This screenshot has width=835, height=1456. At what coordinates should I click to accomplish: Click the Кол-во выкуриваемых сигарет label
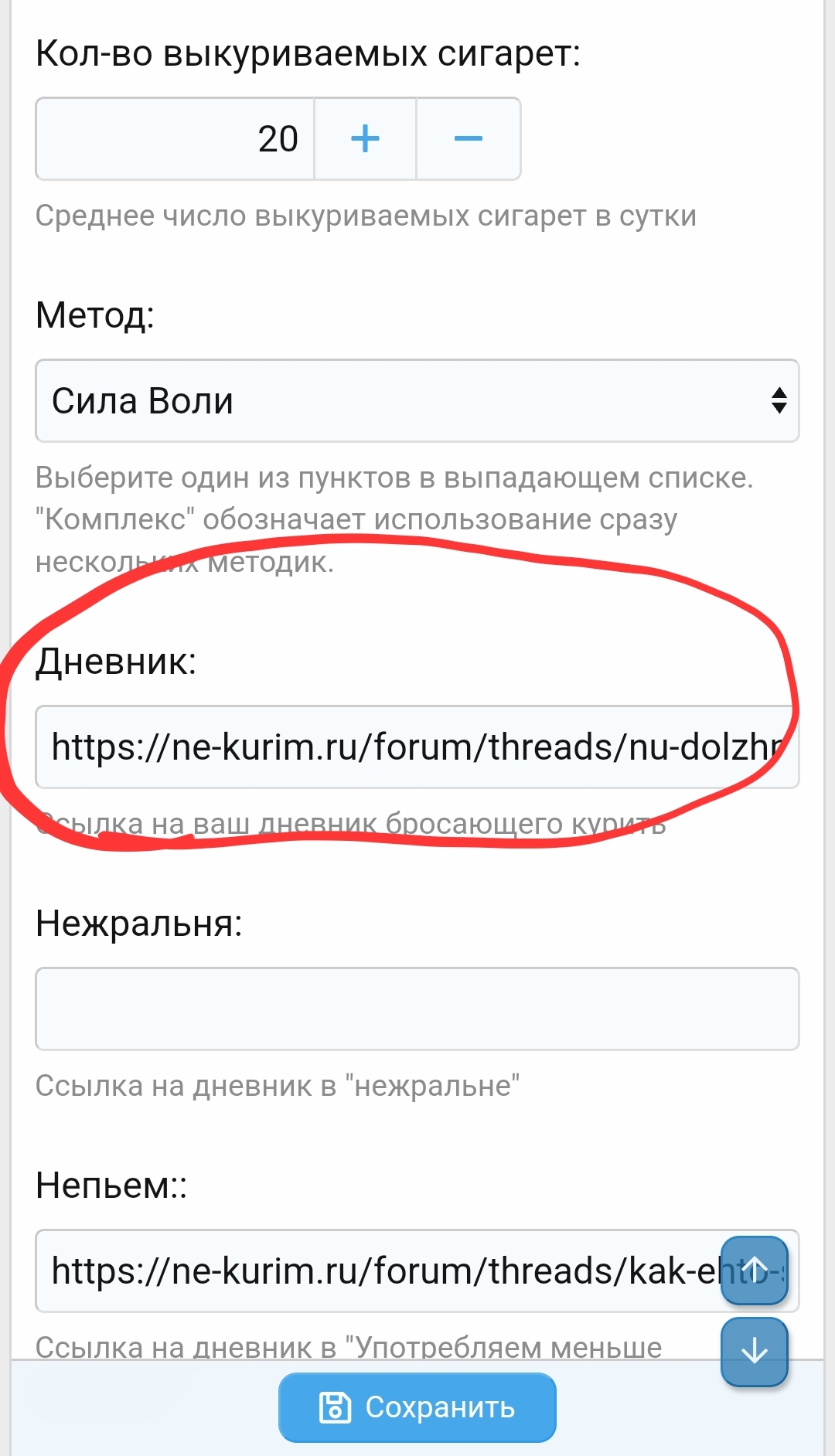(x=308, y=54)
